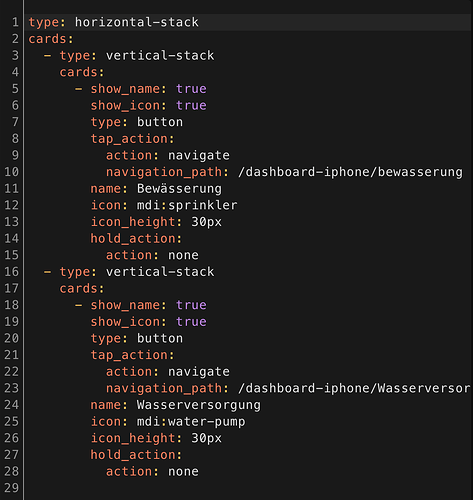This screenshot has height=500, width=473.
Task: Click icon_height key on line 13
Action: [133, 222]
